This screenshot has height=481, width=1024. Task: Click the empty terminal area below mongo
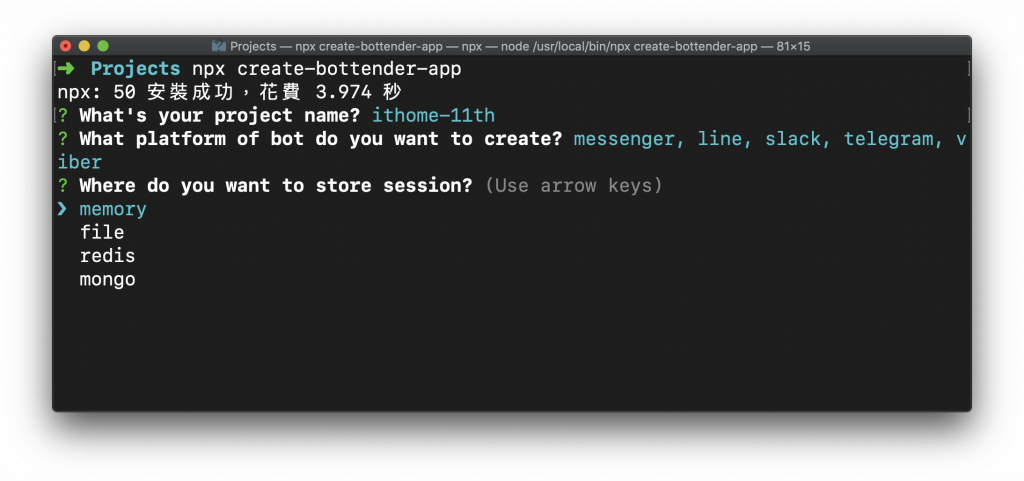pos(511,349)
